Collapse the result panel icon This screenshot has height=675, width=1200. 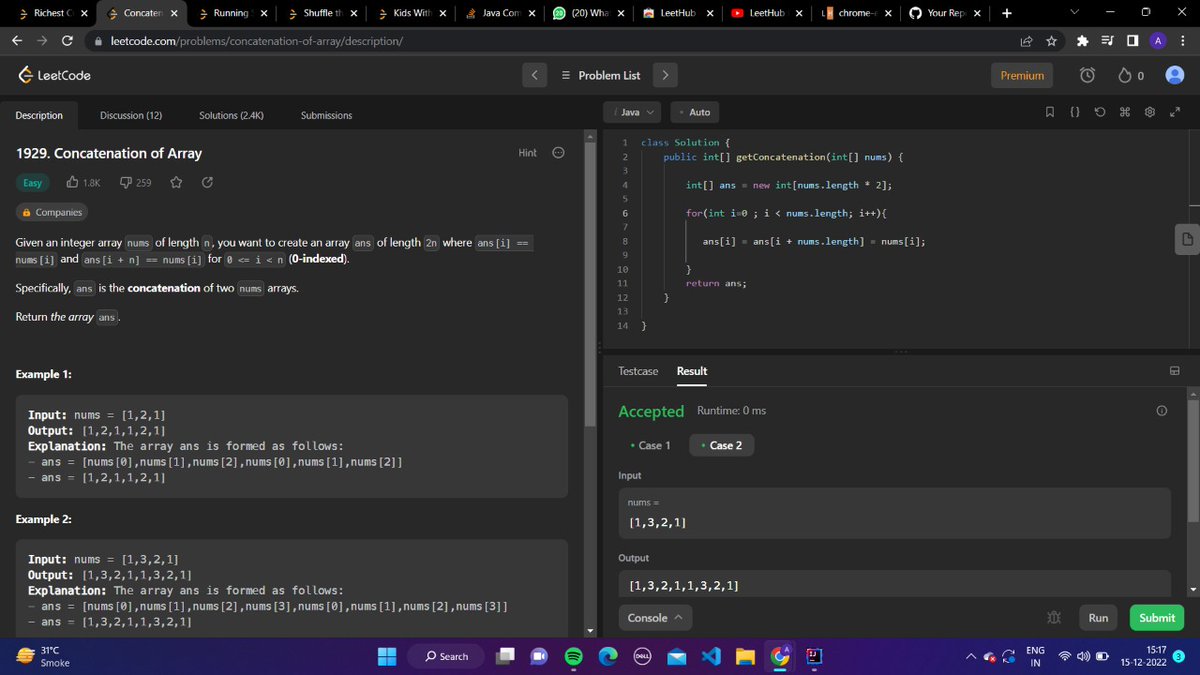(x=1175, y=371)
